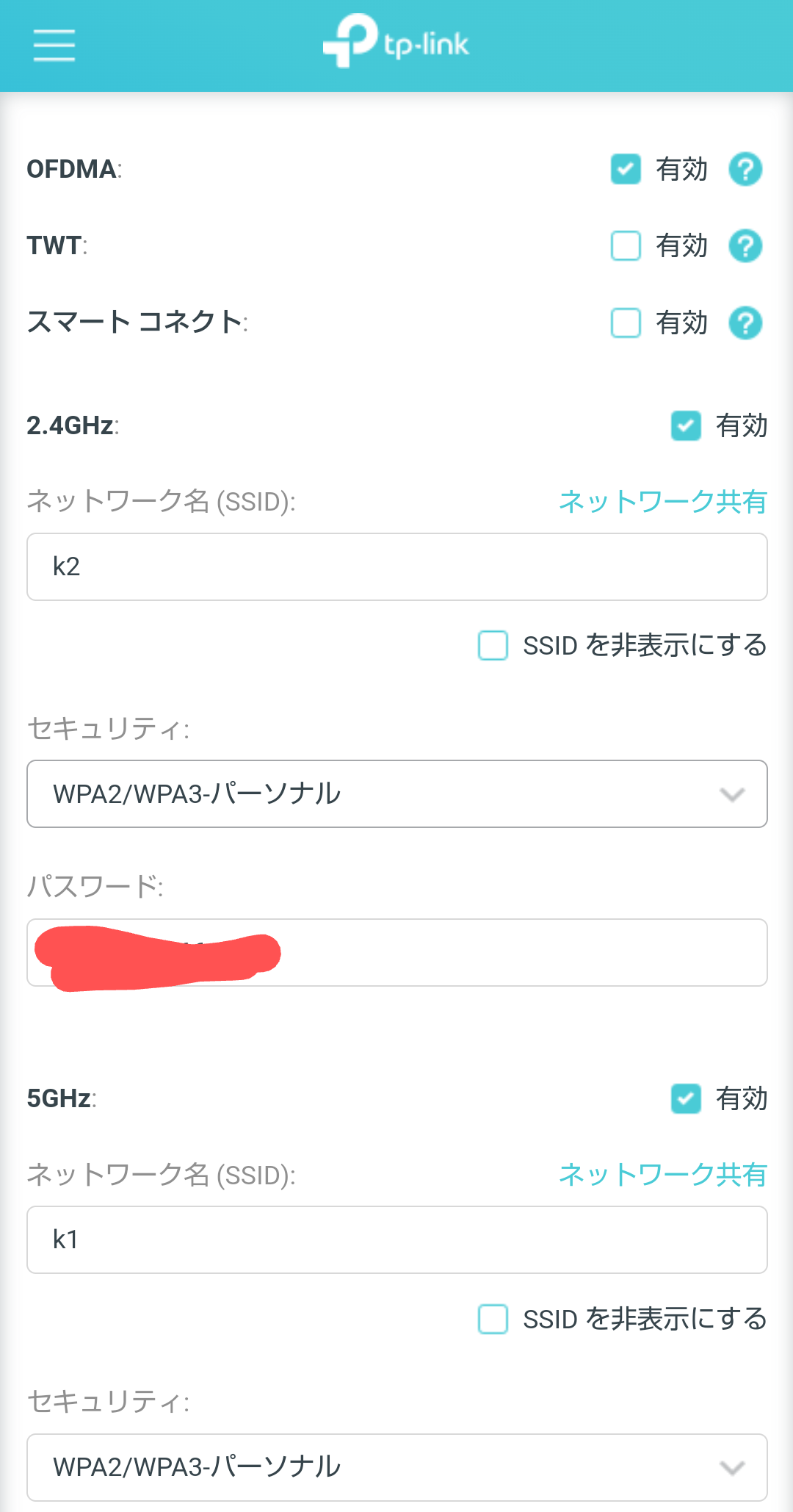Click the tp-link logo

[x=396, y=43]
